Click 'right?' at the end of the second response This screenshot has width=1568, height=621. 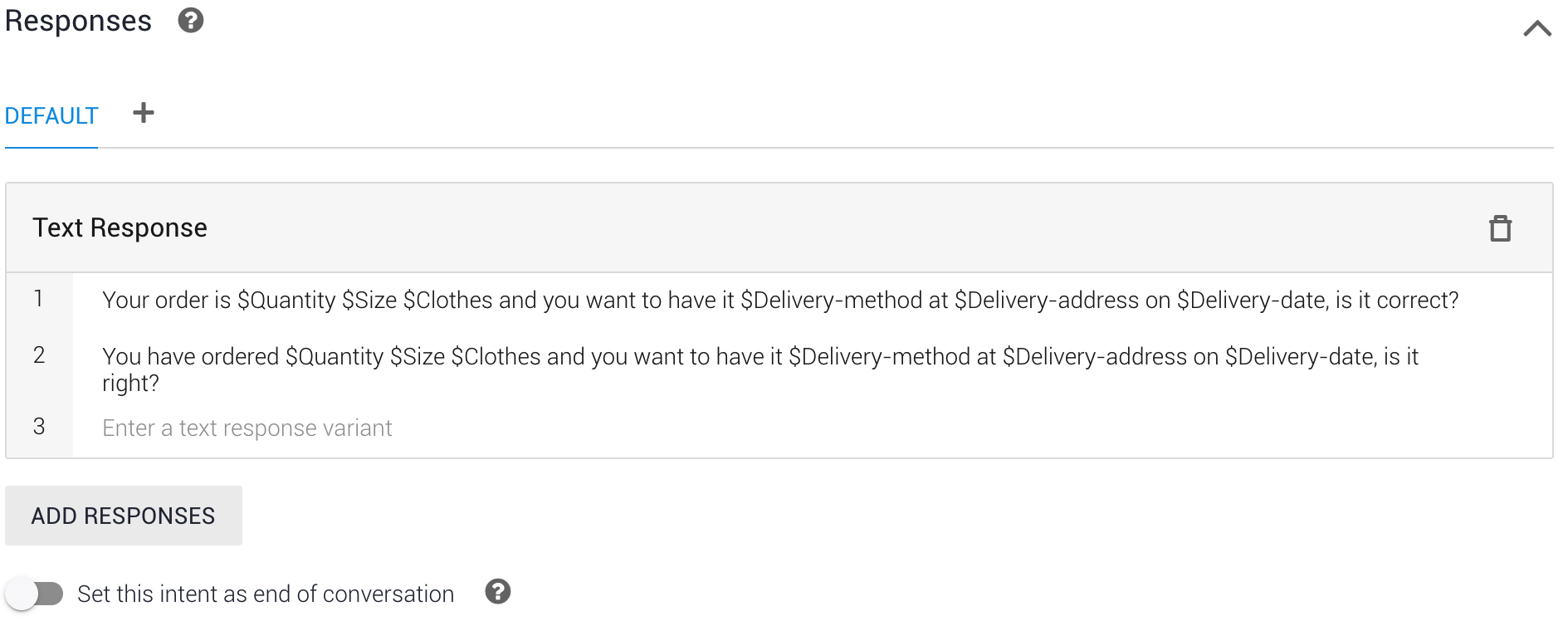[x=130, y=383]
